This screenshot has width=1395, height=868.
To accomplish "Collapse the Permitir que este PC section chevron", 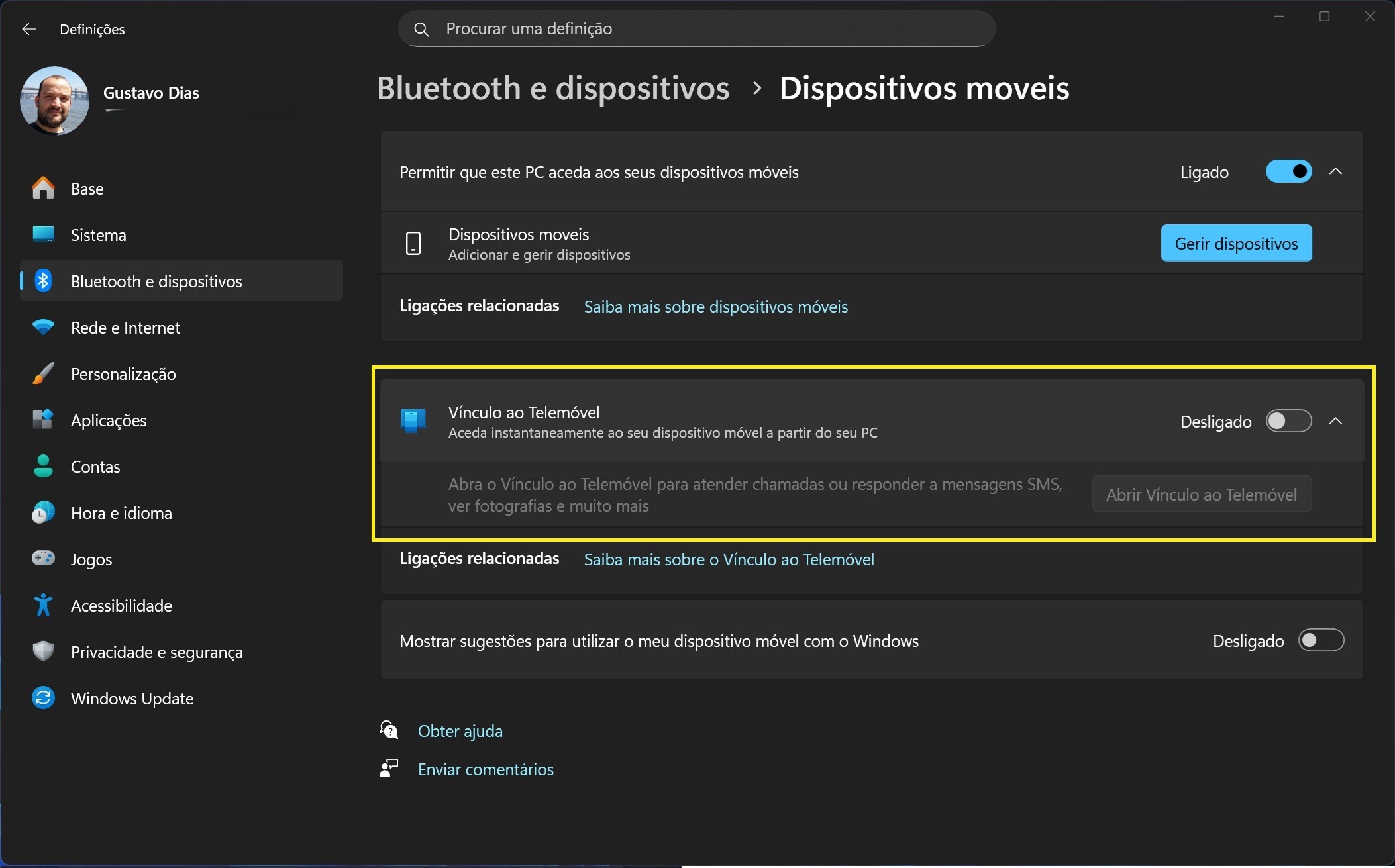I will [1335, 172].
